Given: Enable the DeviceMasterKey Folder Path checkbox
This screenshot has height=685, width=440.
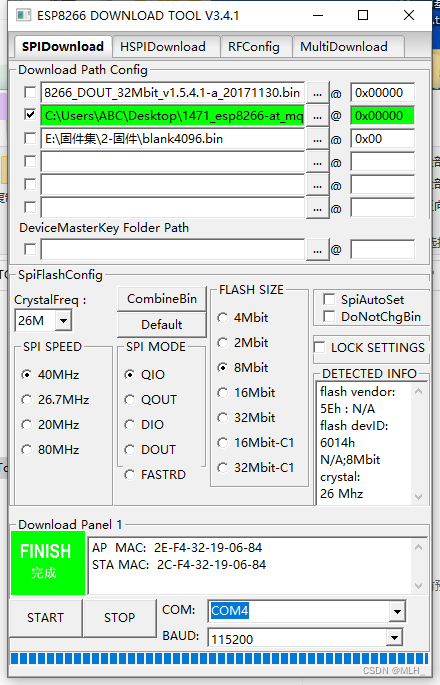Looking at the screenshot, I should (x=30, y=249).
